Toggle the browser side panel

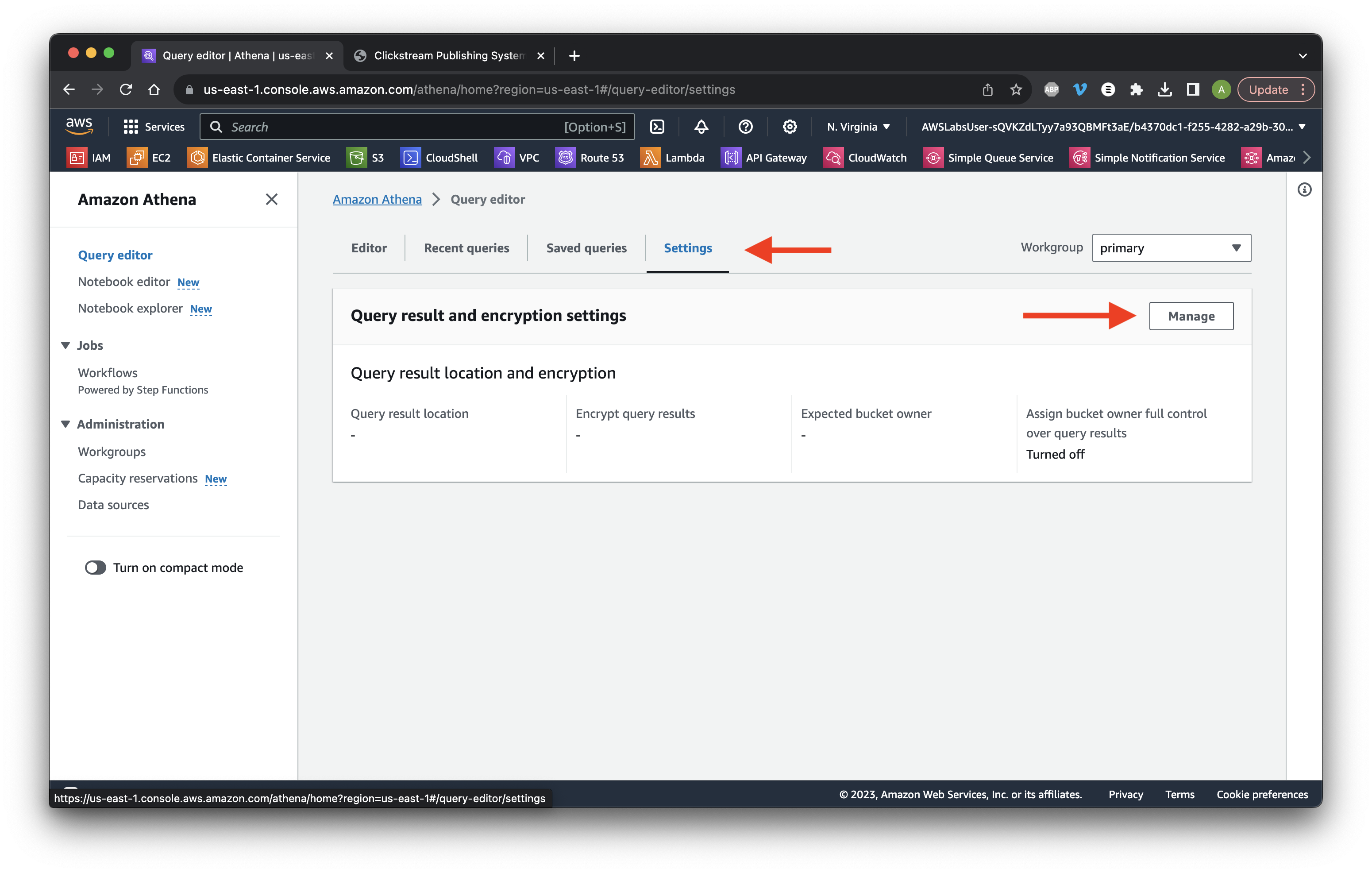(x=1192, y=89)
